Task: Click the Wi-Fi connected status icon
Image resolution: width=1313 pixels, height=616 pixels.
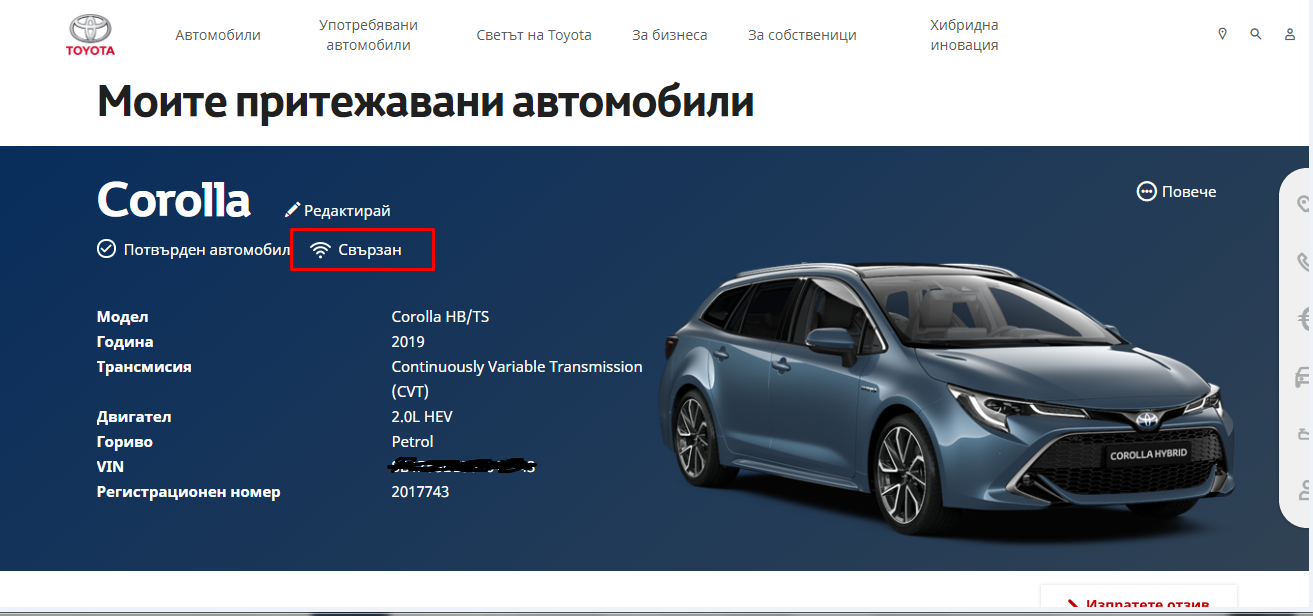Action: (320, 250)
